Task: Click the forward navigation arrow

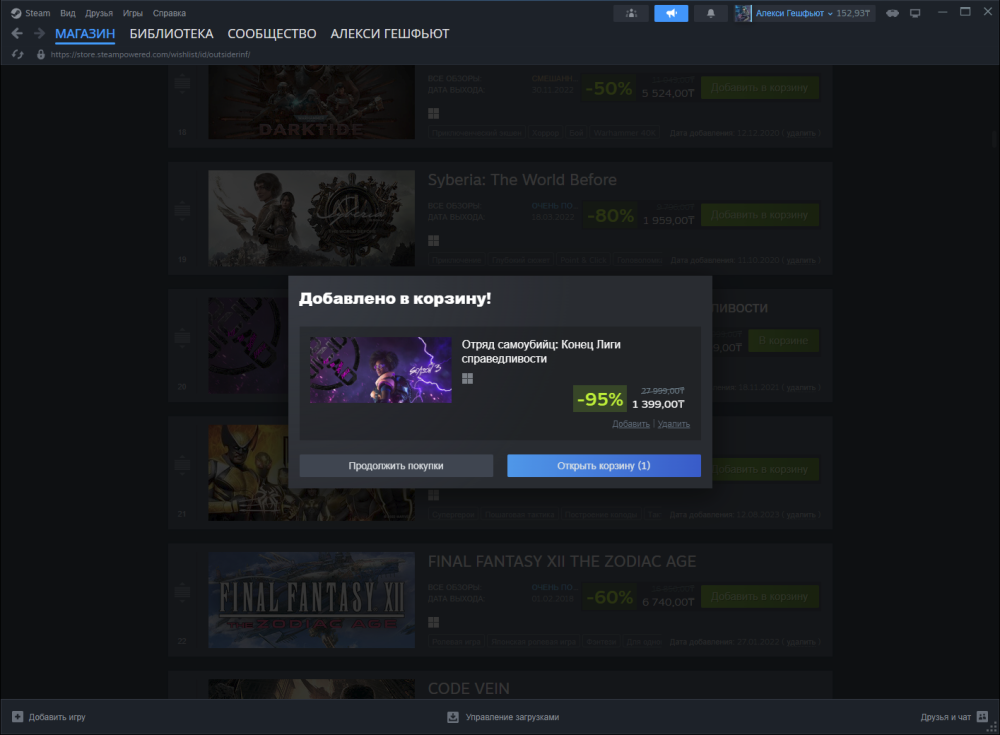Action: tap(39, 34)
